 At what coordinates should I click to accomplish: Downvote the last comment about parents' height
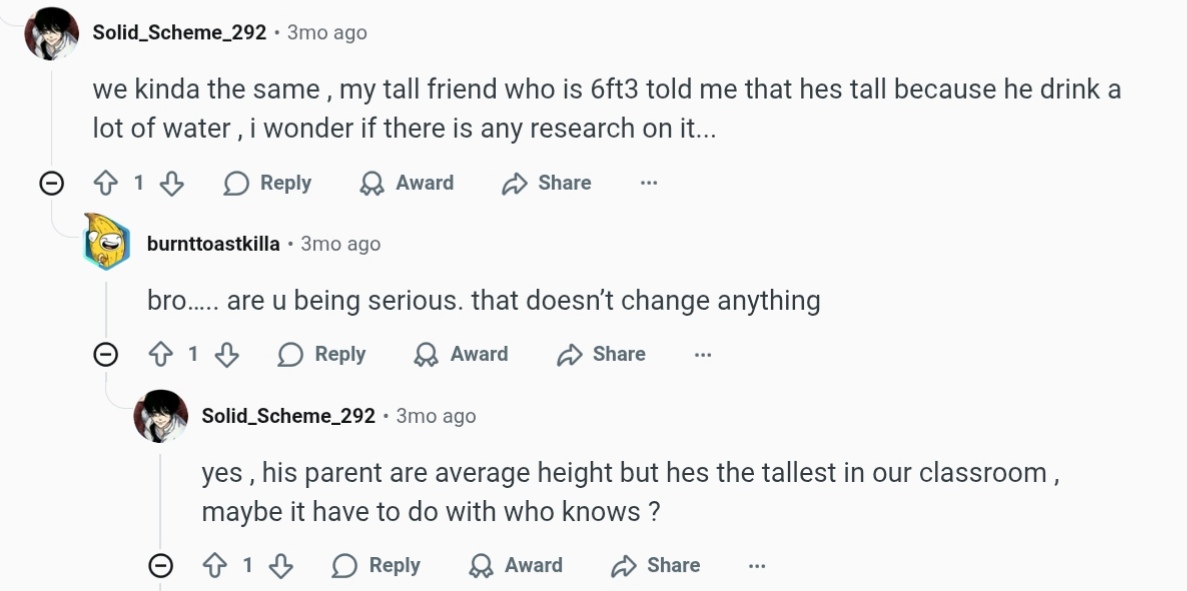tap(281, 566)
